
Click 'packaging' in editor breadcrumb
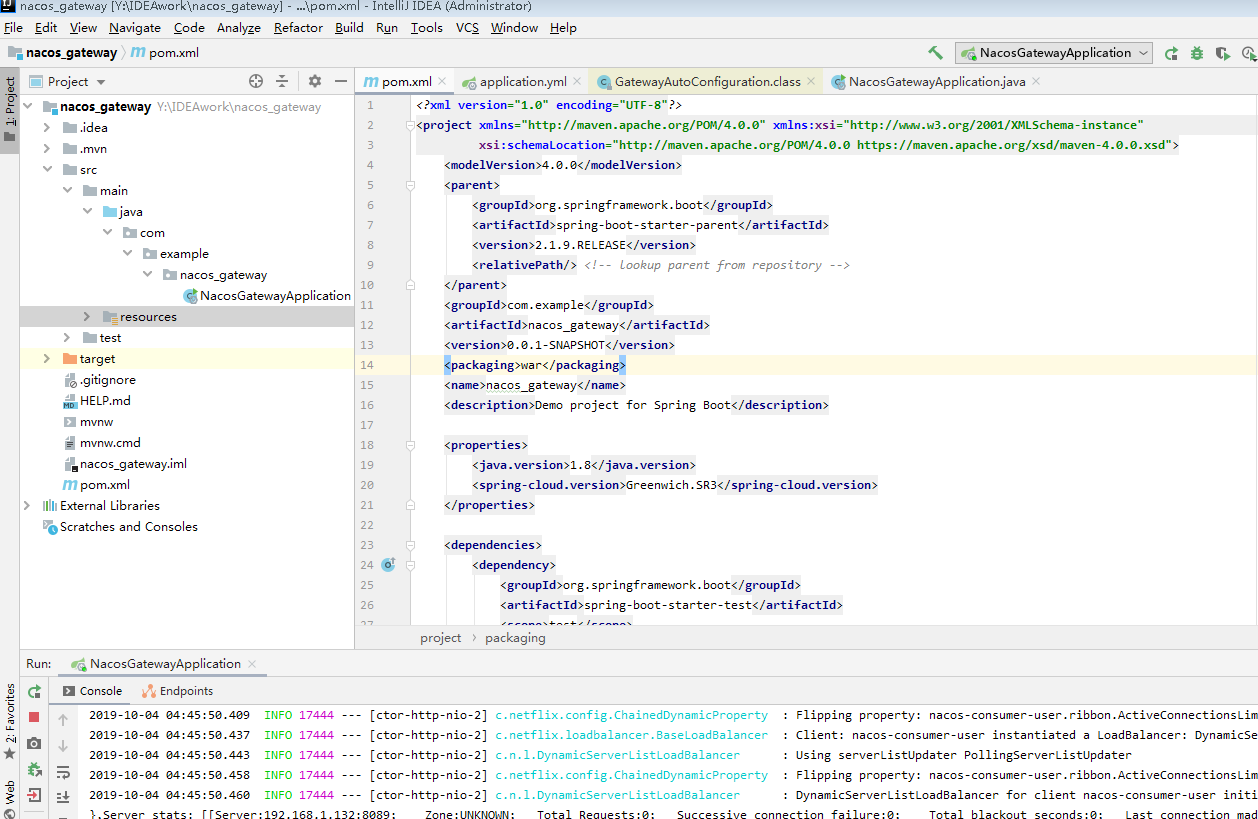click(515, 637)
